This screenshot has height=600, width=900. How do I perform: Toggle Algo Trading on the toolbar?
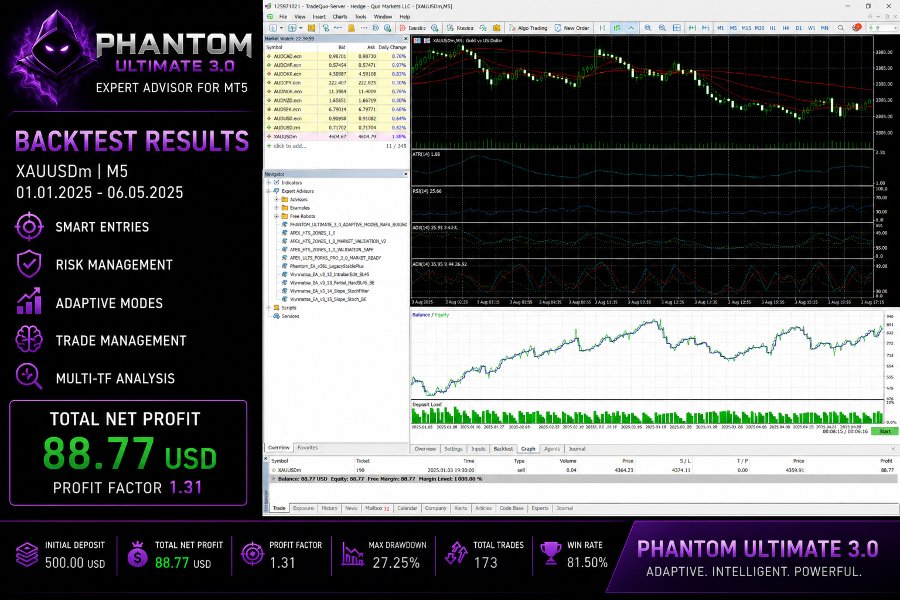527,28
